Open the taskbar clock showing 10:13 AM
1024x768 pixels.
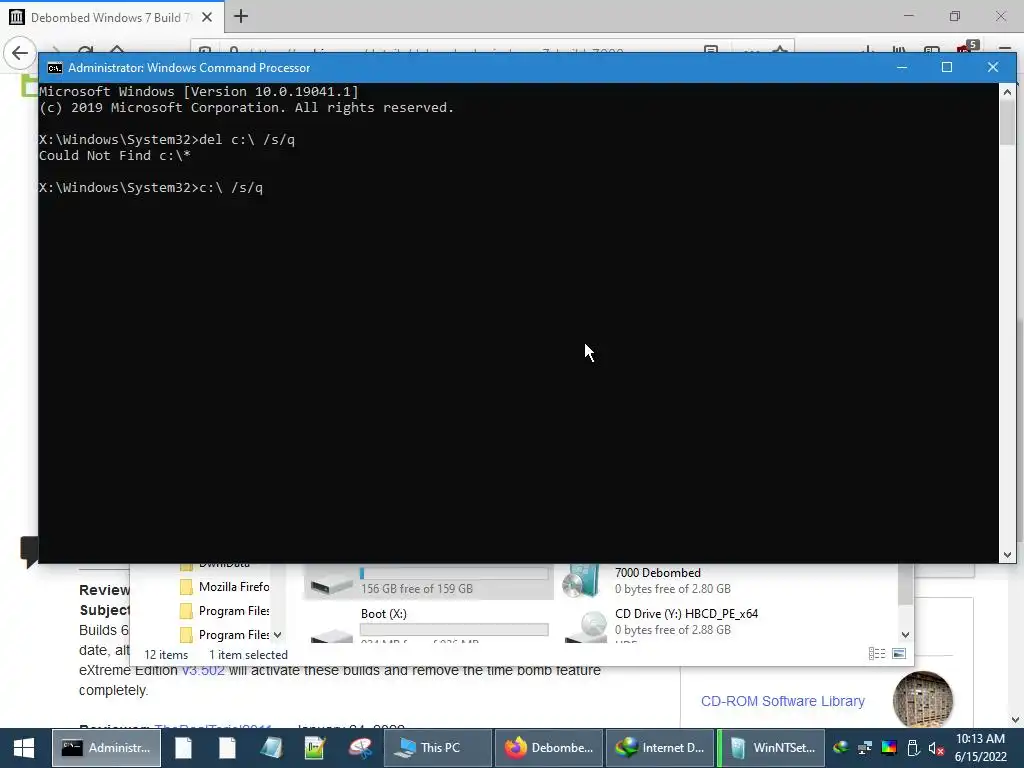[980, 748]
